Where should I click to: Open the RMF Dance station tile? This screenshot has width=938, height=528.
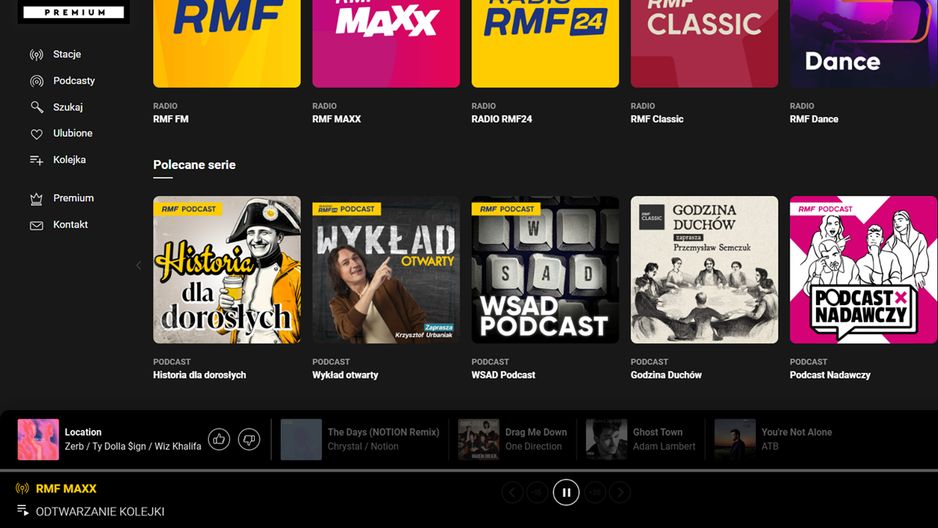[863, 44]
